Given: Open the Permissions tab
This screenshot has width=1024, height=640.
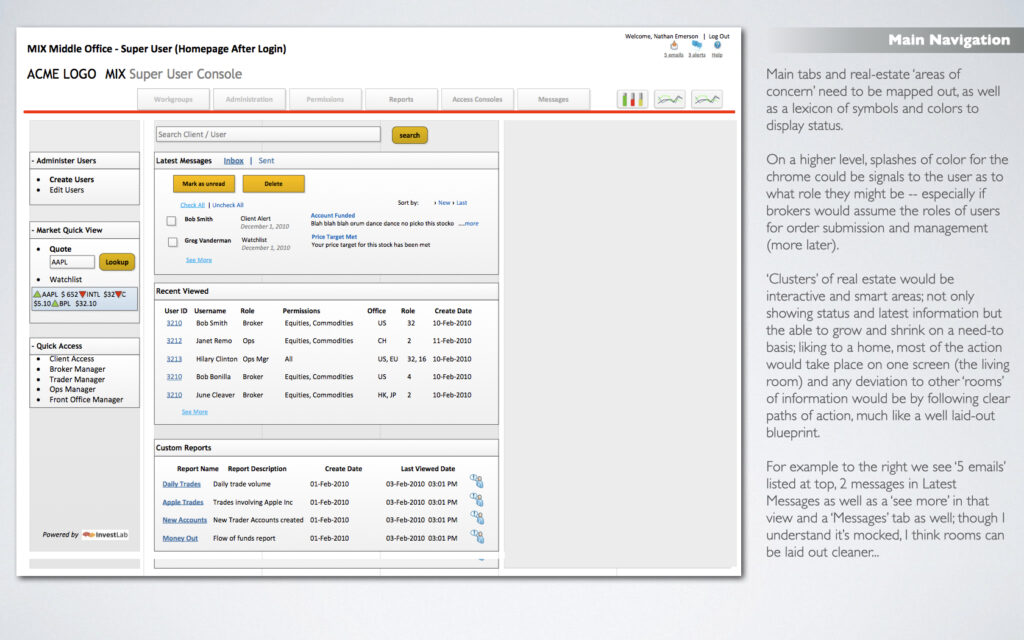Looking at the screenshot, I should [x=325, y=99].
